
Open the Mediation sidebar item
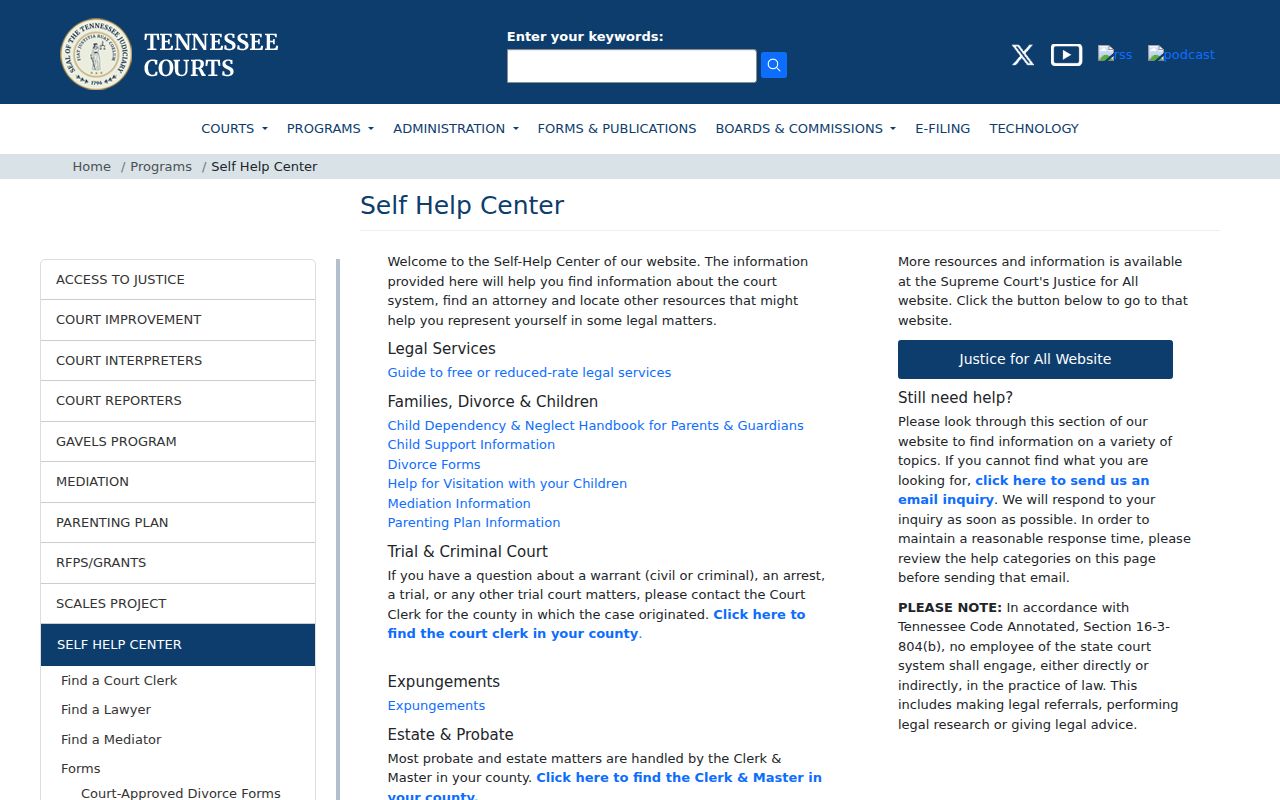(x=178, y=482)
